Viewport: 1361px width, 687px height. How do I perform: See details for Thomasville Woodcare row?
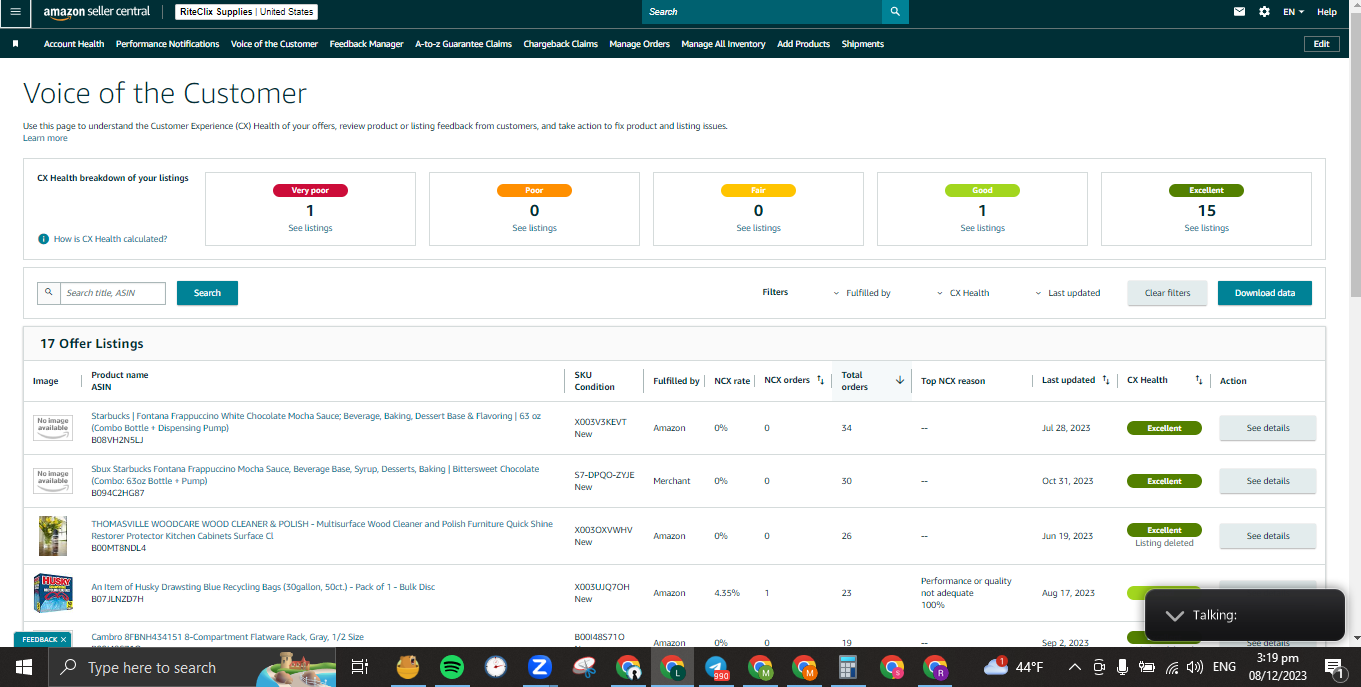1268,536
